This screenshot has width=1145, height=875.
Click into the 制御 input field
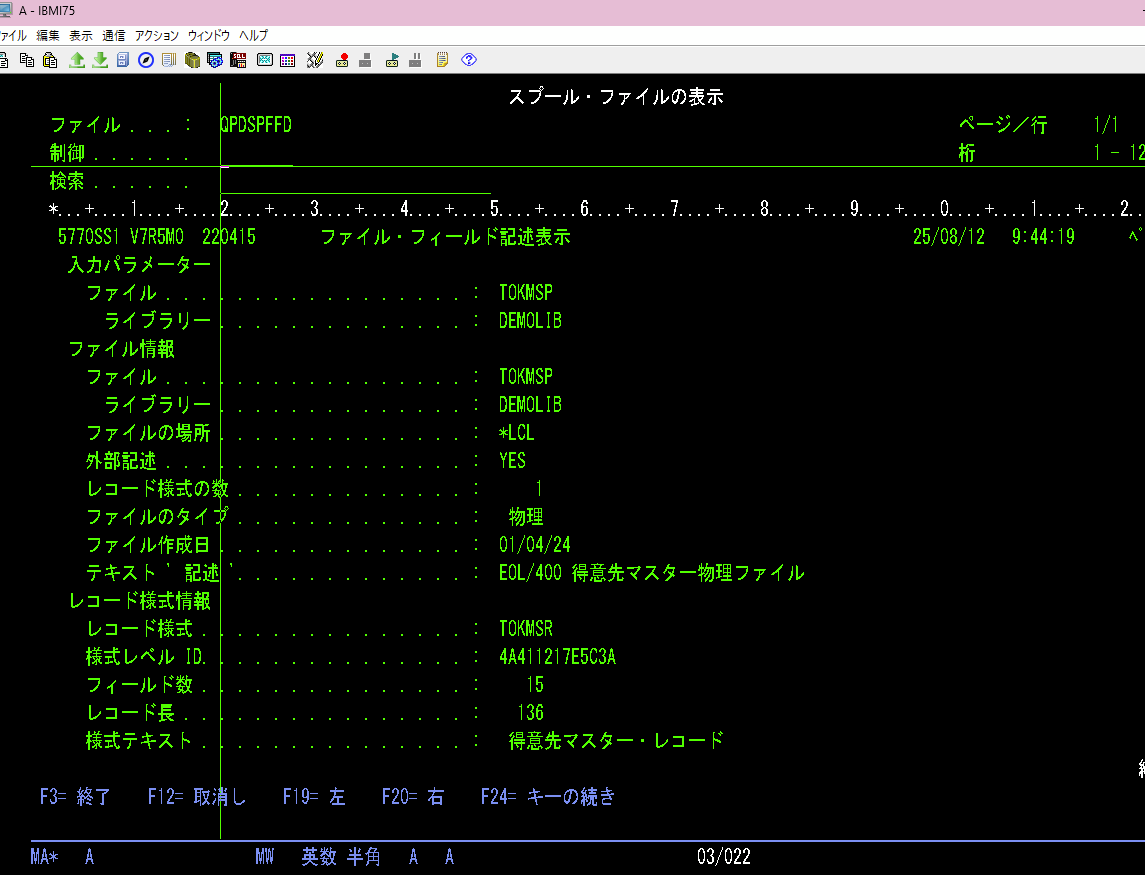tap(256, 153)
